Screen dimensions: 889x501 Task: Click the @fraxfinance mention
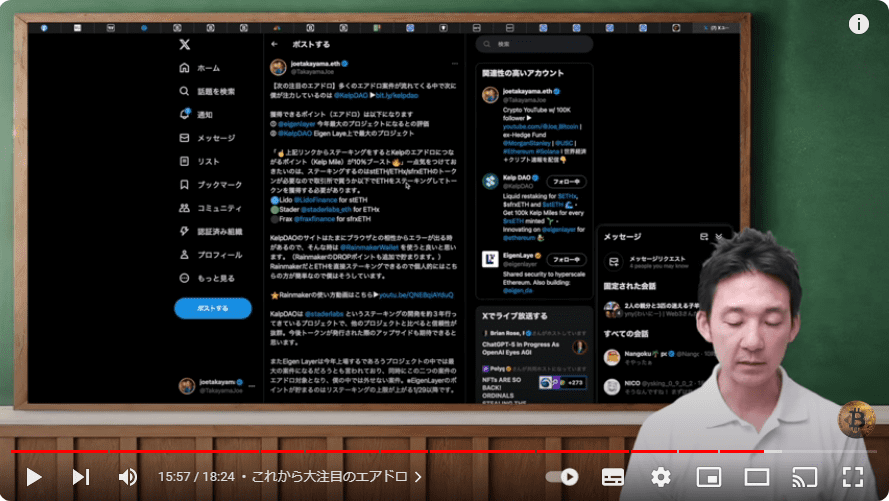point(314,219)
